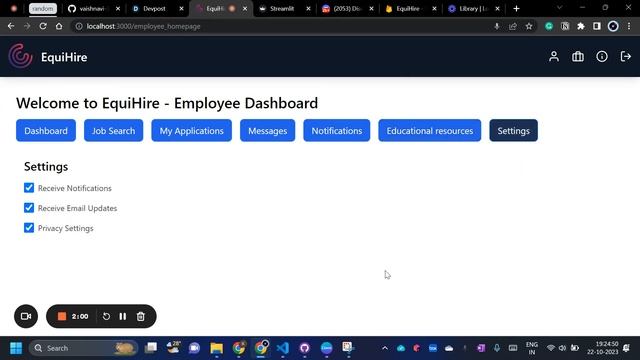Close the Streamlit tab

pyautogui.click(x=308, y=9)
